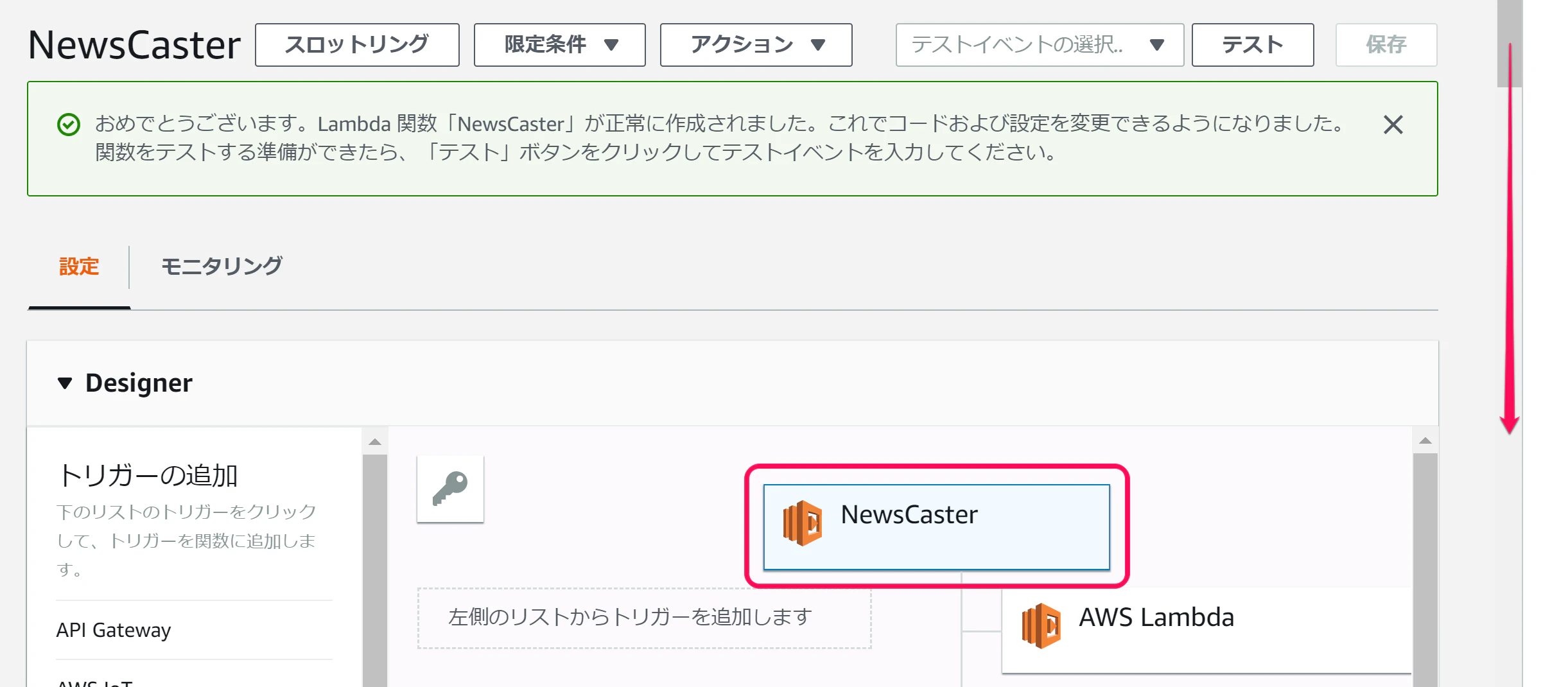Click designer canvas scrollbar up arrow
Screen dimensions: 1568x687
1425,441
